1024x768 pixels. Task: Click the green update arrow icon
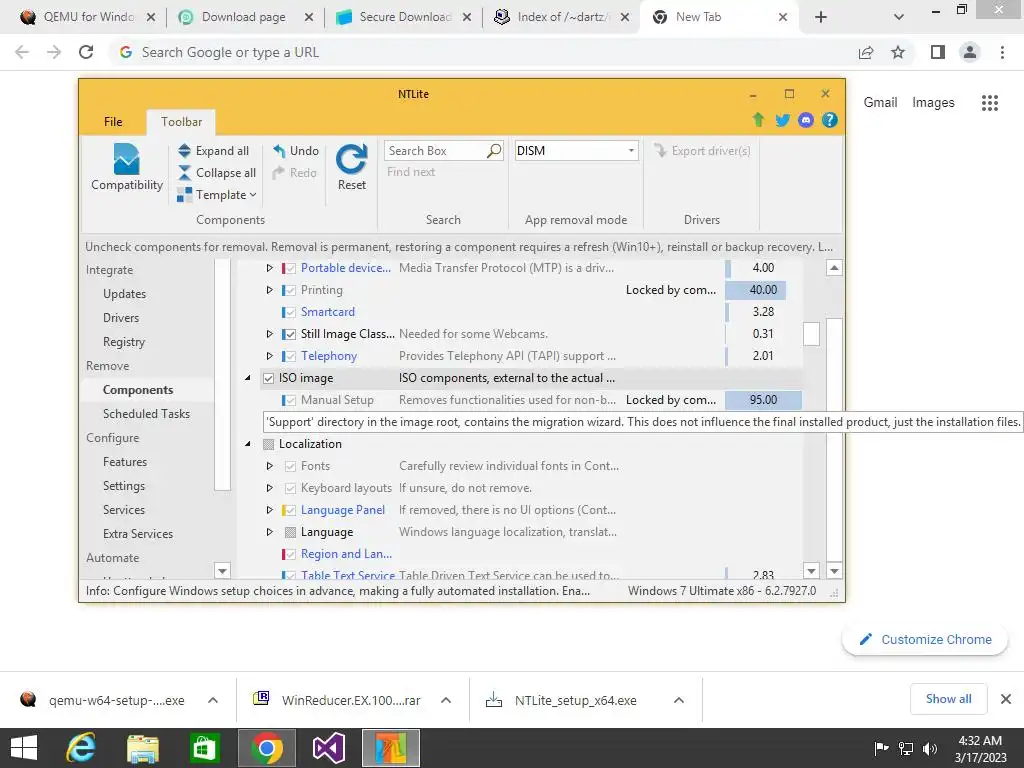[758, 120]
